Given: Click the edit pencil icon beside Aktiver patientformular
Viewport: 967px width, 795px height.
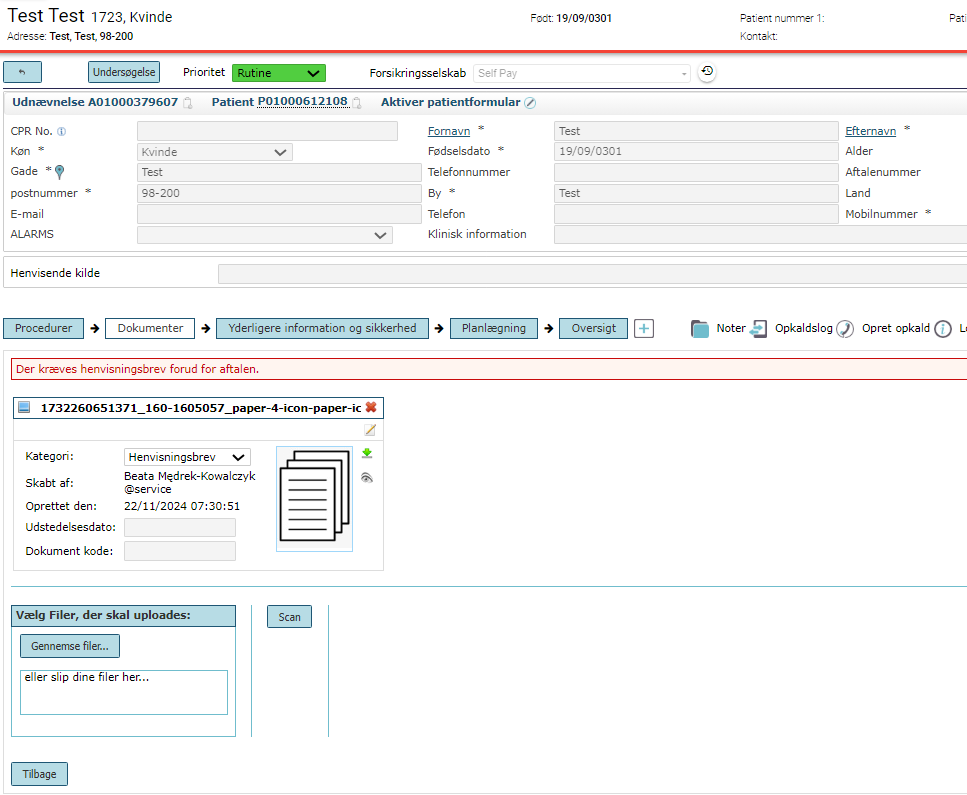Looking at the screenshot, I should [x=530, y=103].
